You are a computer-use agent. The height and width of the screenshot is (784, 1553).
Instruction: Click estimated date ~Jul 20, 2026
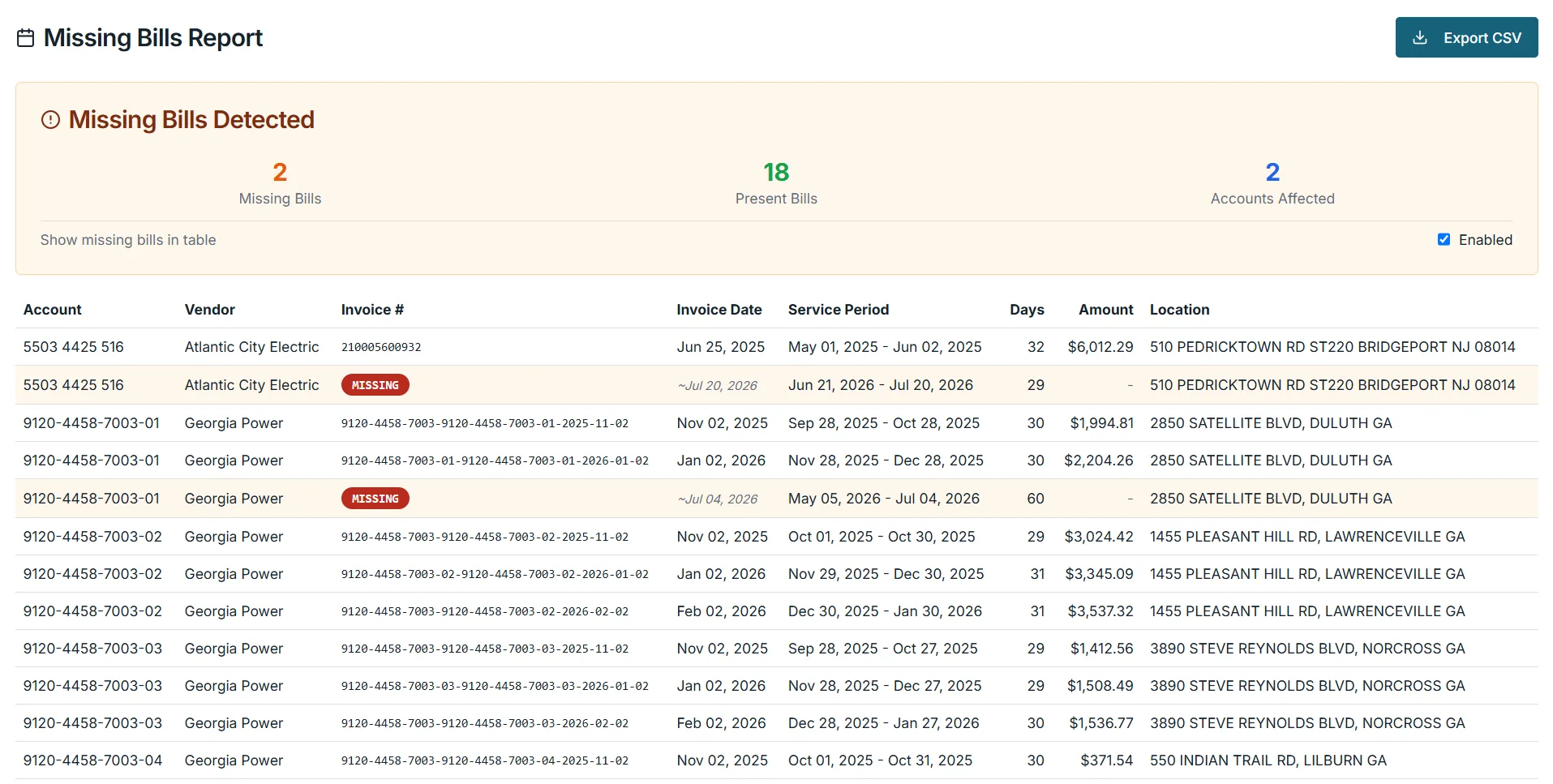coord(718,386)
